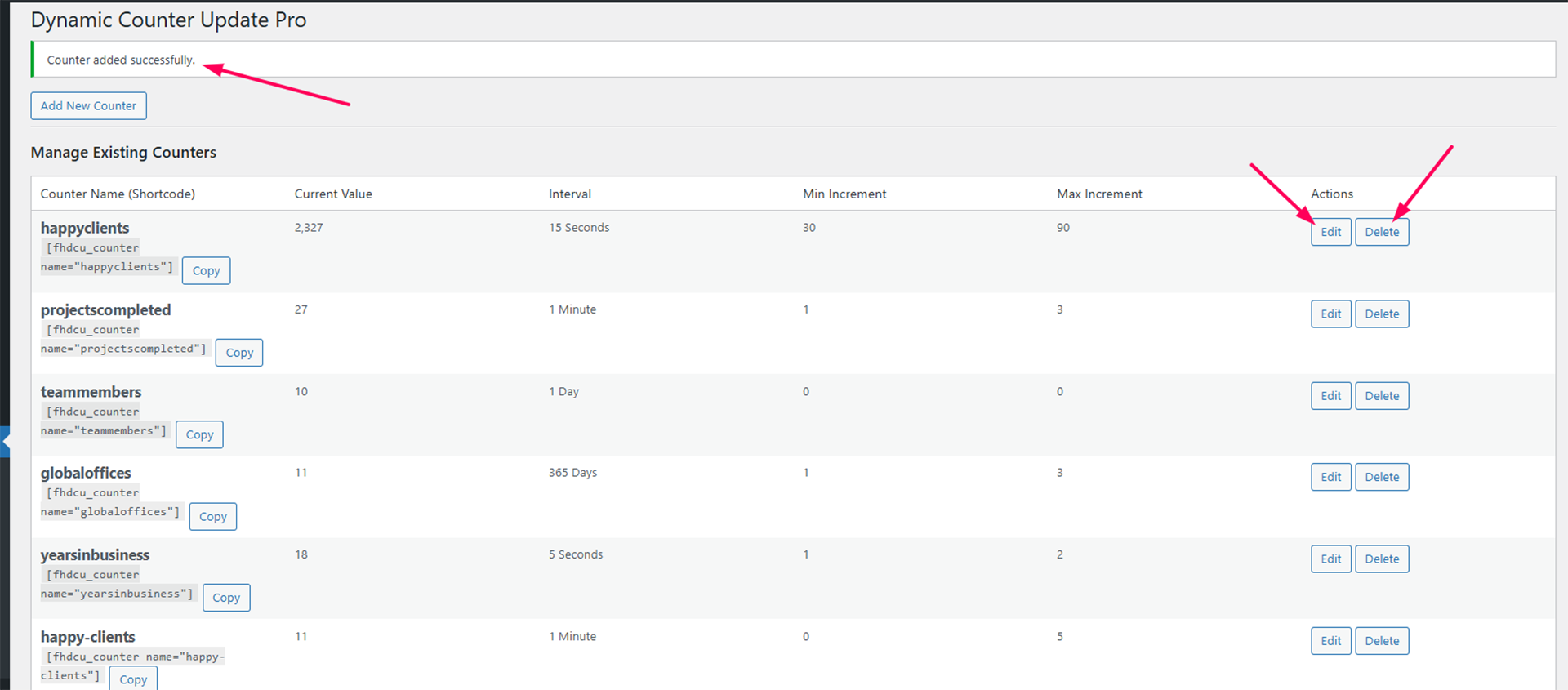Edit the happyclients counter

tap(1330, 232)
